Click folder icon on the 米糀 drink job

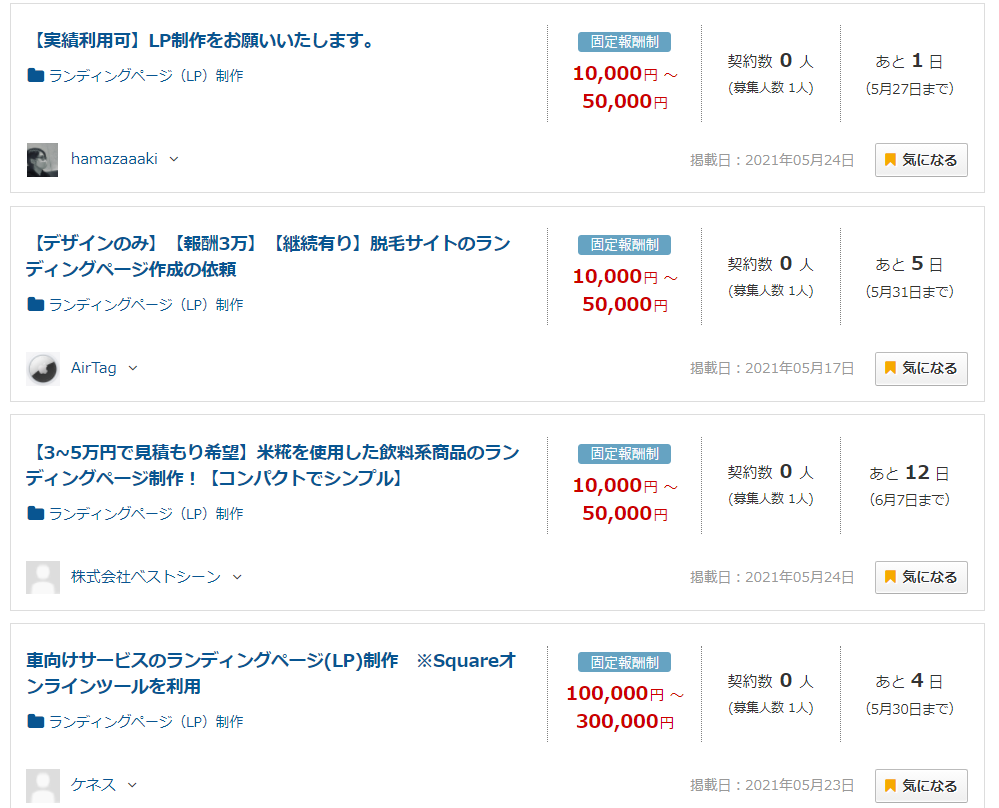tap(36, 513)
